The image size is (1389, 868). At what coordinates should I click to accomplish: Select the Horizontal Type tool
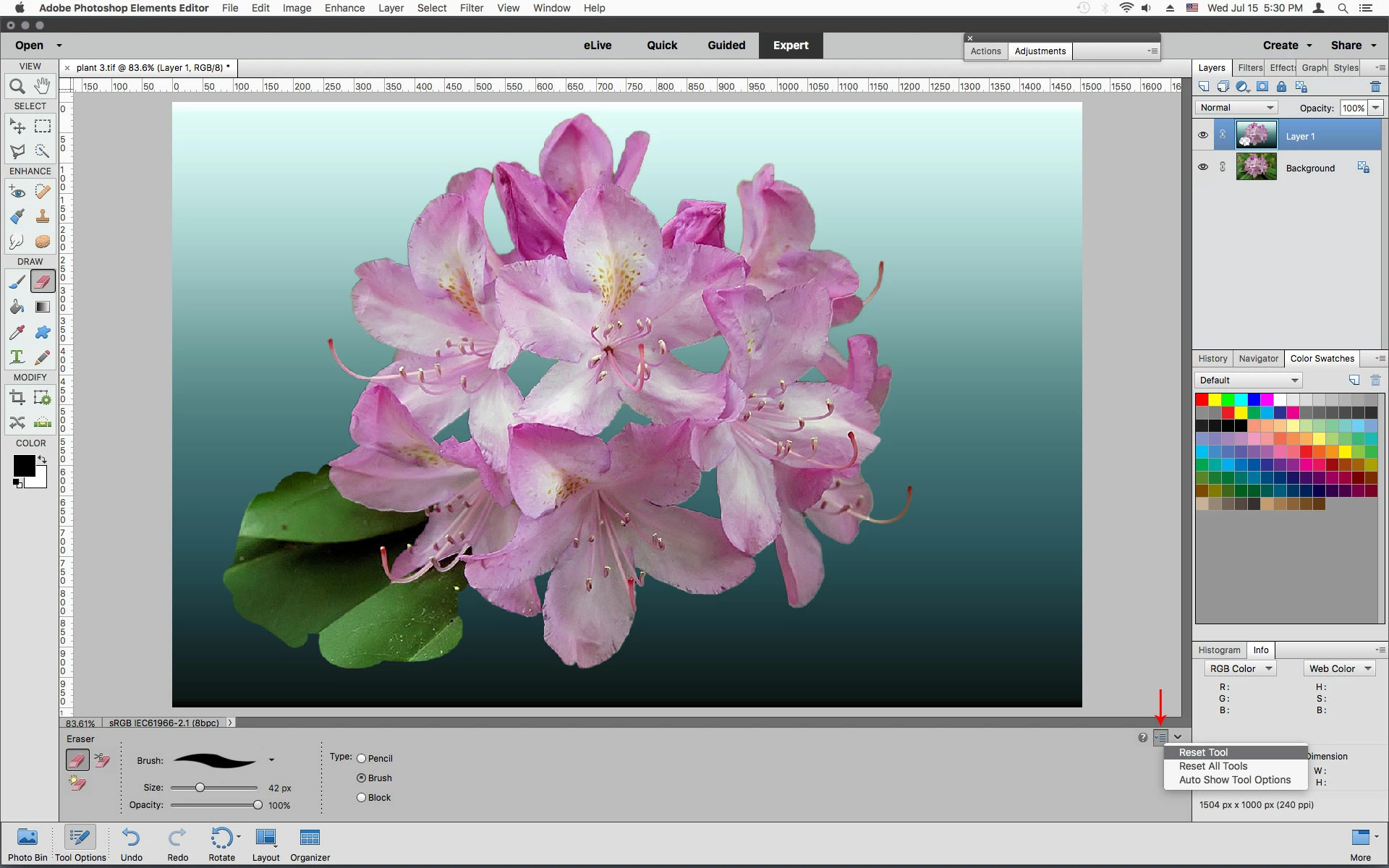tap(17, 357)
